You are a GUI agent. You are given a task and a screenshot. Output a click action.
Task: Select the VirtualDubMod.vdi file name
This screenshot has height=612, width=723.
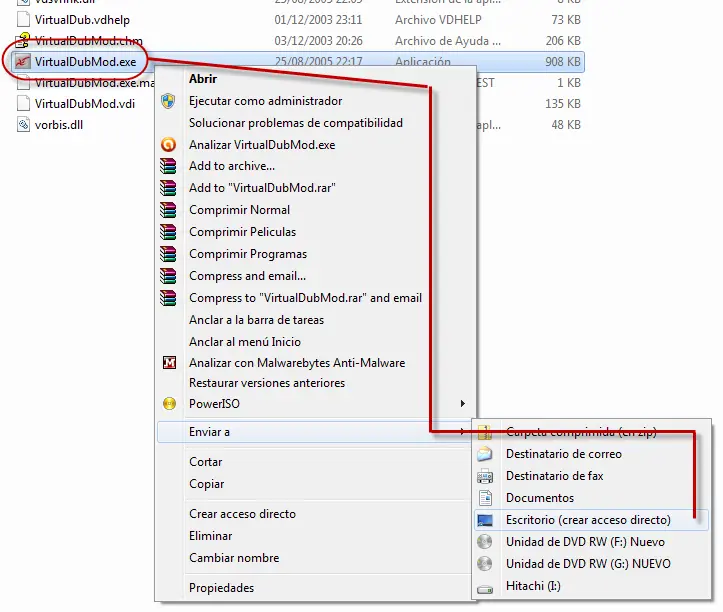click(x=85, y=104)
